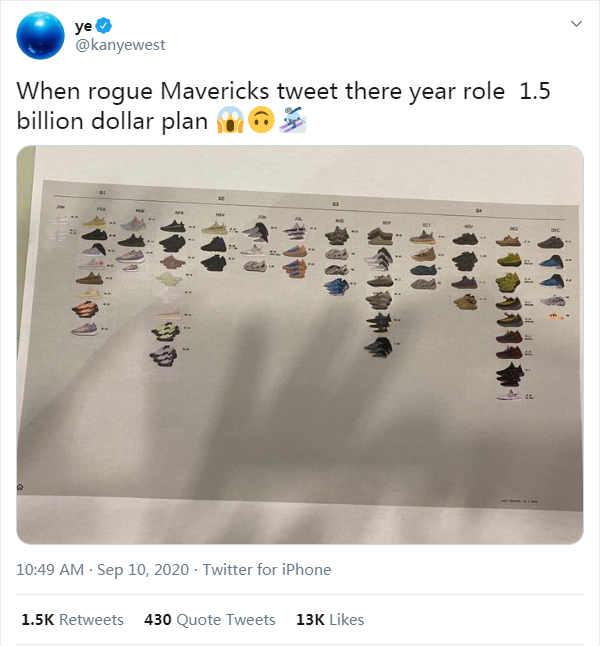This screenshot has height=646, width=600.
Task: Click the 10:49 AM timestamp
Action: pyautogui.click(x=51, y=570)
